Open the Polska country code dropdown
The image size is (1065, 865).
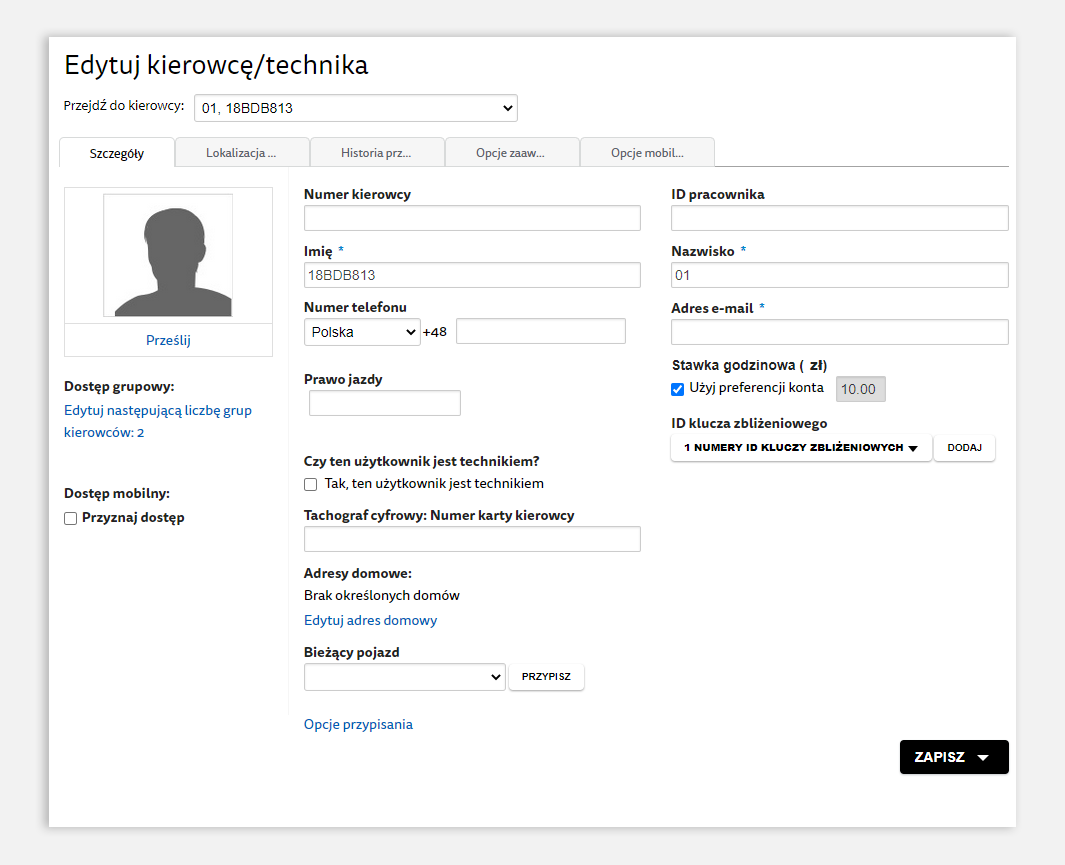(362, 332)
